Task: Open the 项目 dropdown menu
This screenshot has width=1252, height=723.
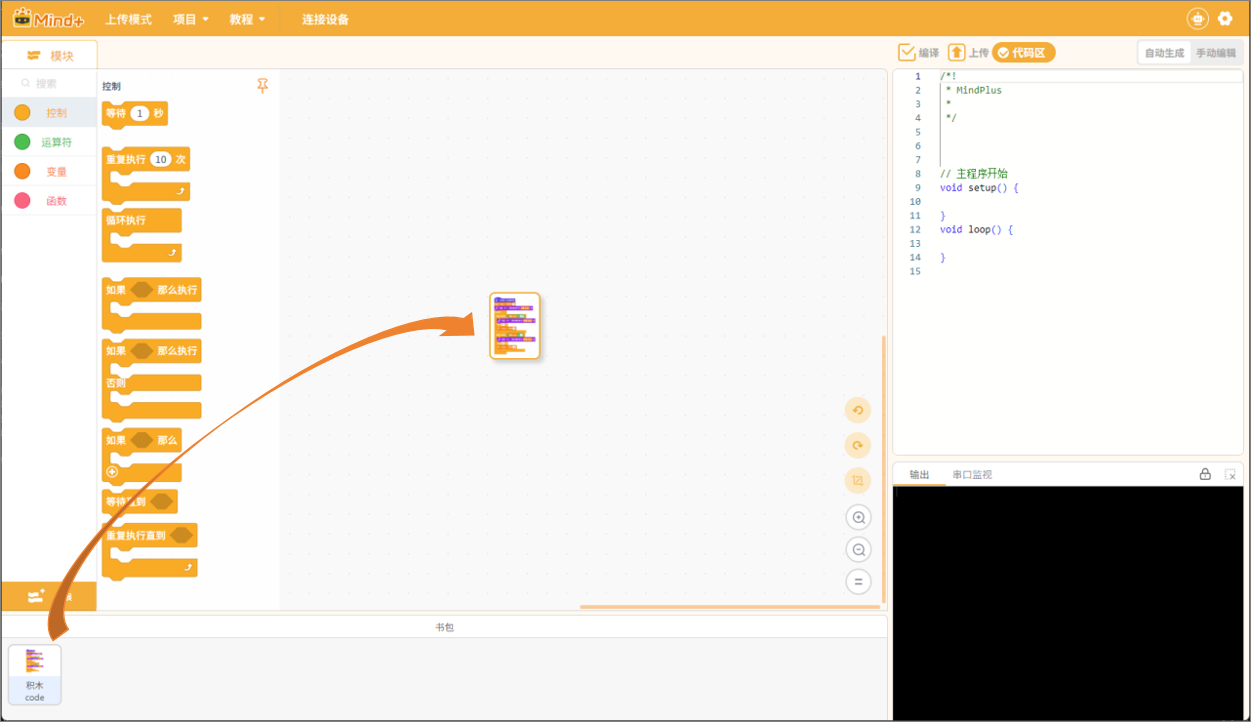Action: [x=191, y=19]
